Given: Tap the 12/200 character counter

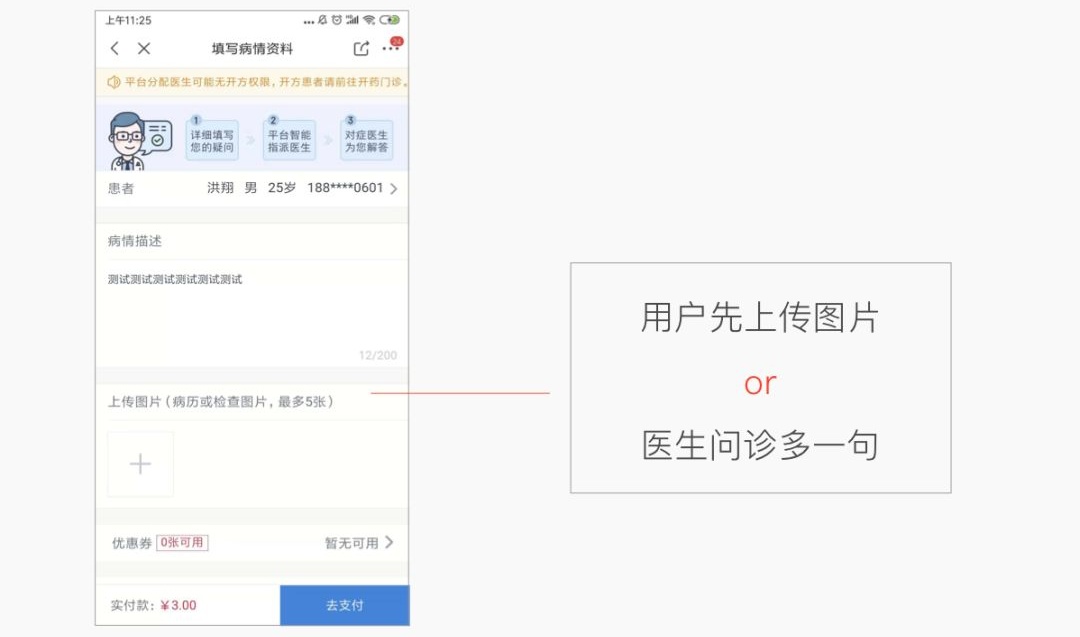Looking at the screenshot, I should 377,355.
